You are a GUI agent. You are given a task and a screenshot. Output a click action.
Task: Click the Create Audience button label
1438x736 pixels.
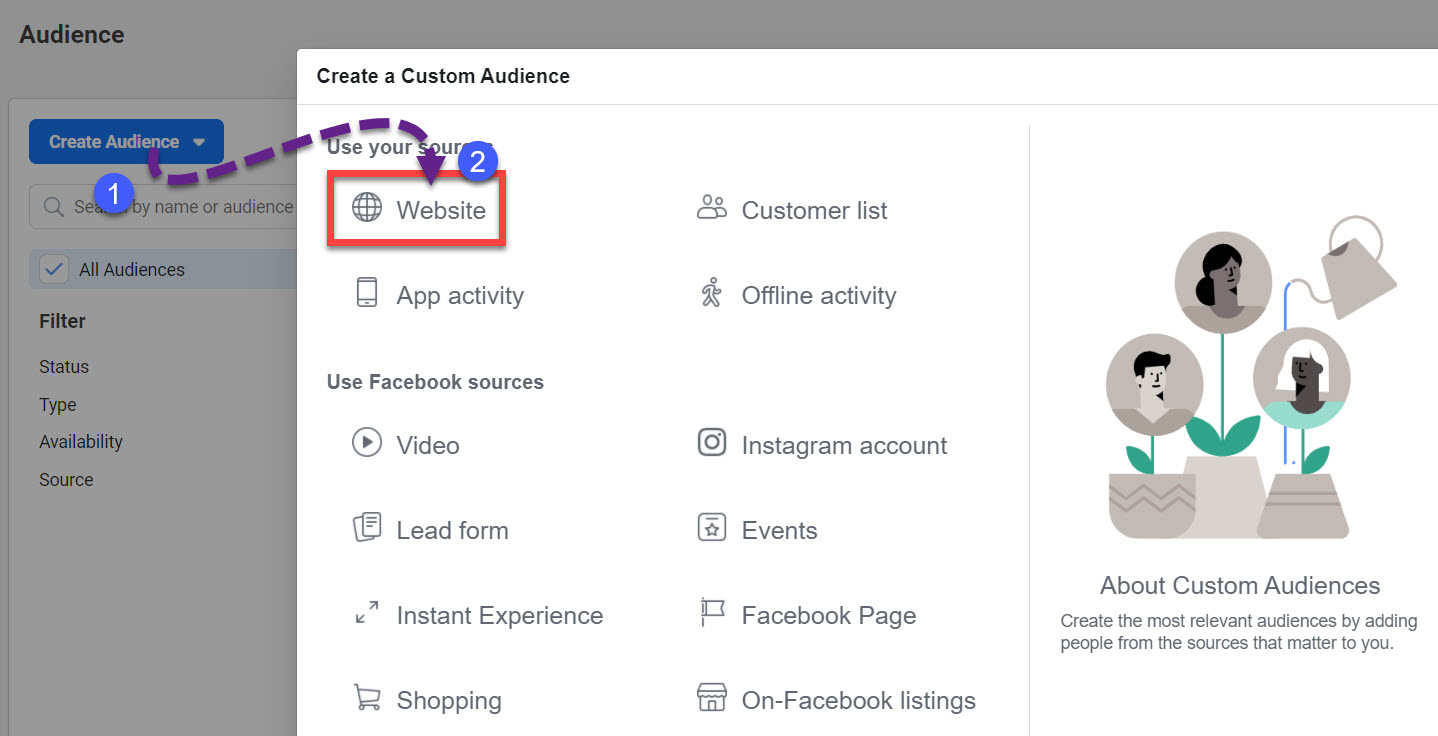pyautogui.click(x=114, y=142)
